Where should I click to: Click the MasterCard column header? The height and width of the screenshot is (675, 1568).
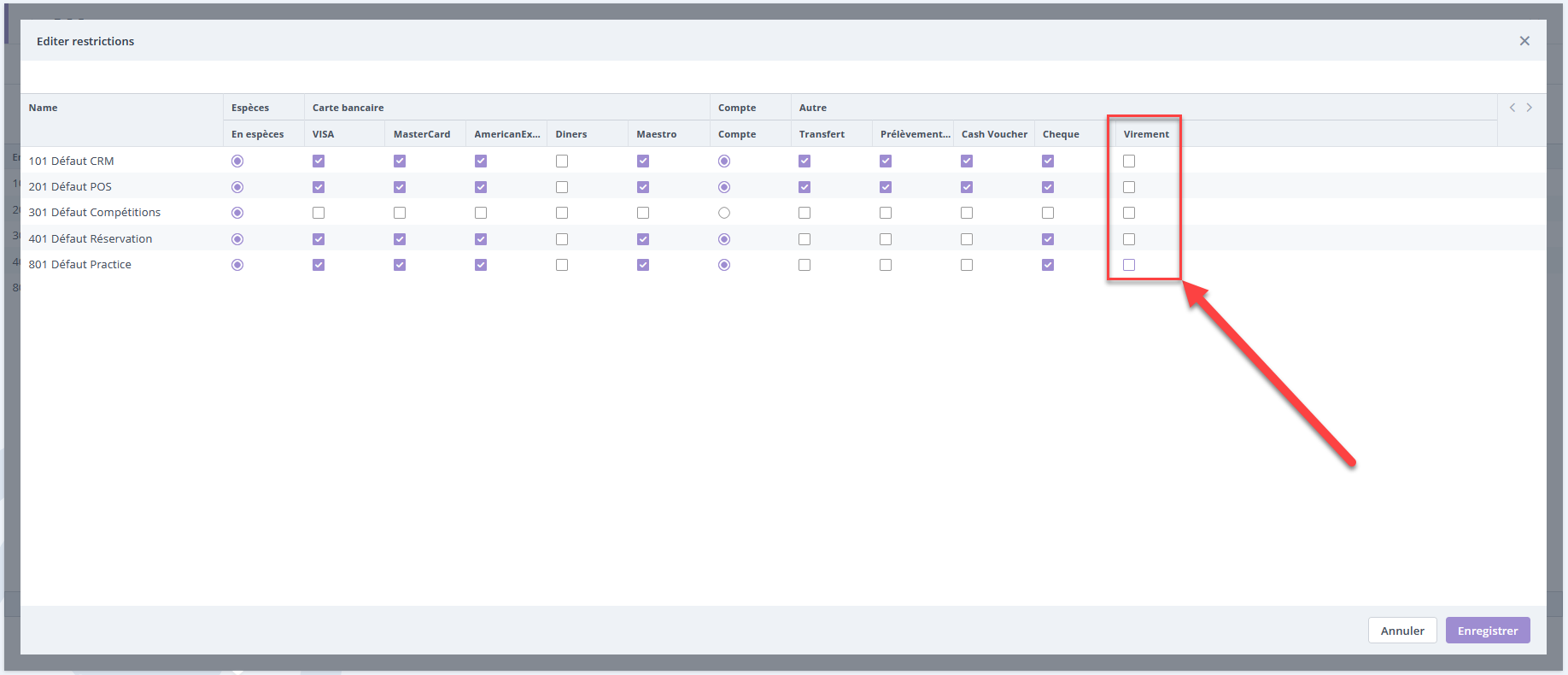422,134
